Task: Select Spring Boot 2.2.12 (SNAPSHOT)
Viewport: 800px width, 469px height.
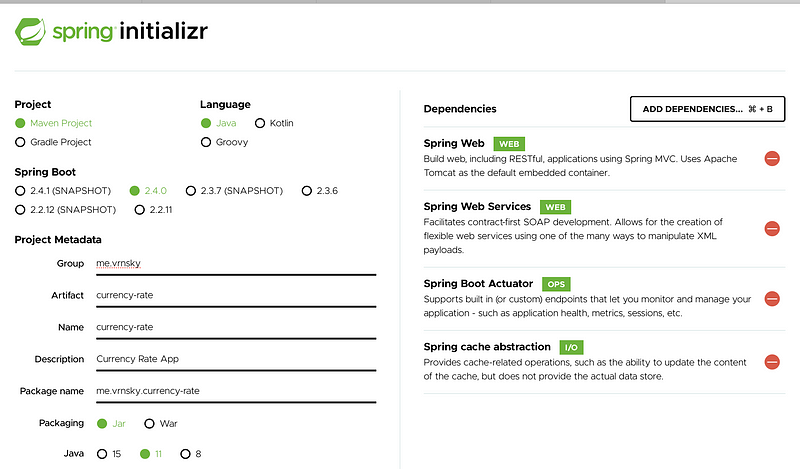Action: coord(21,209)
